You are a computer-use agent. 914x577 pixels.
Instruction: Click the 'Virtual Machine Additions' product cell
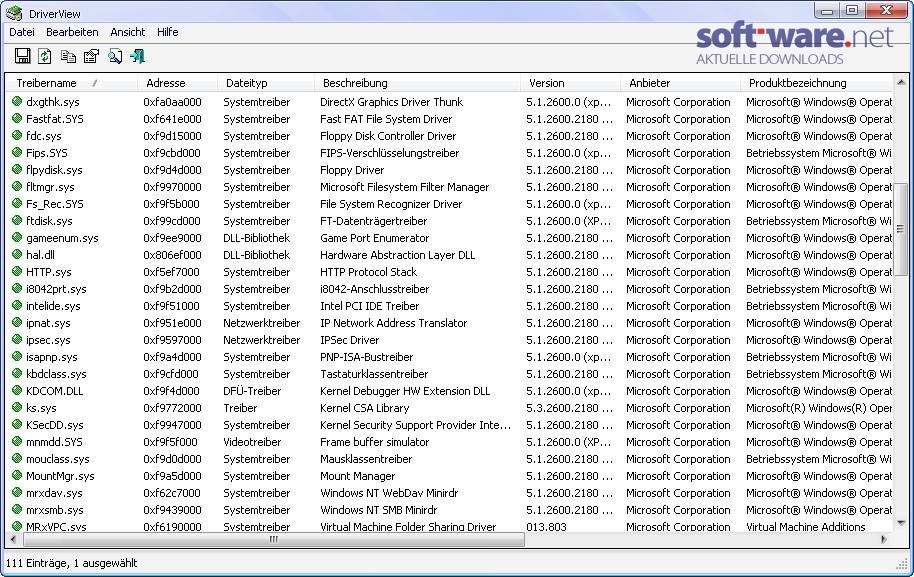point(806,526)
